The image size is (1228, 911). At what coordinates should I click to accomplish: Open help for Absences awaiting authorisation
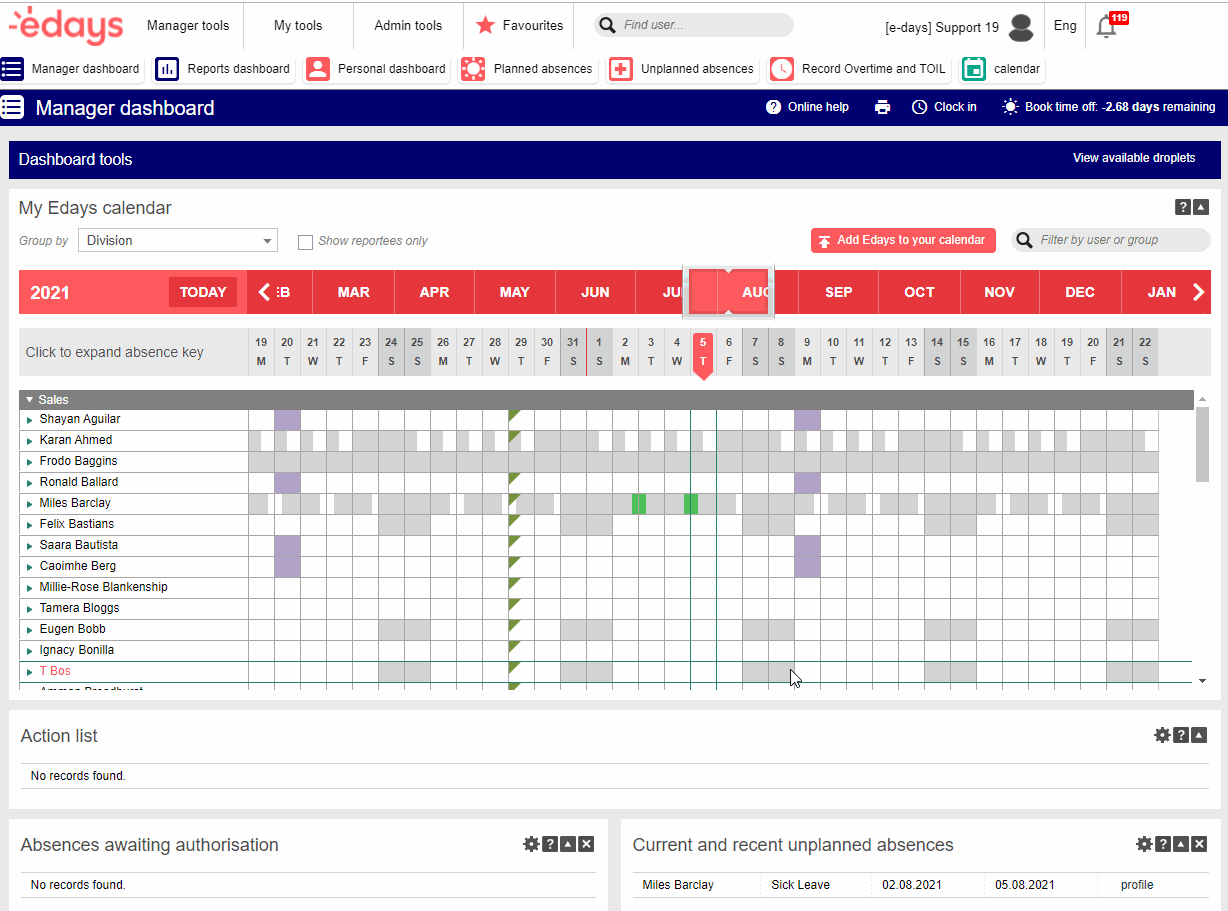549,844
